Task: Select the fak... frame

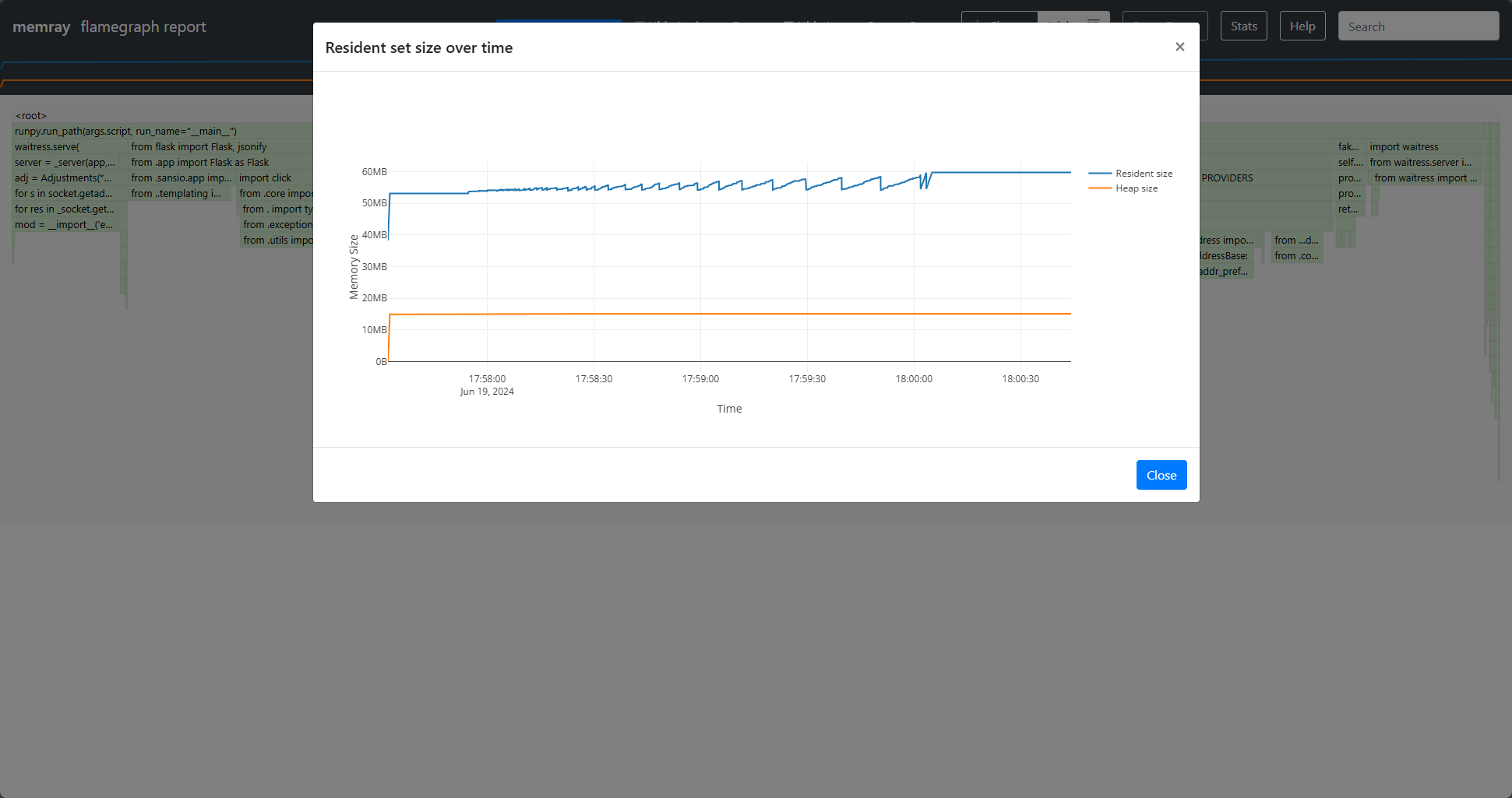Action: tap(1350, 147)
